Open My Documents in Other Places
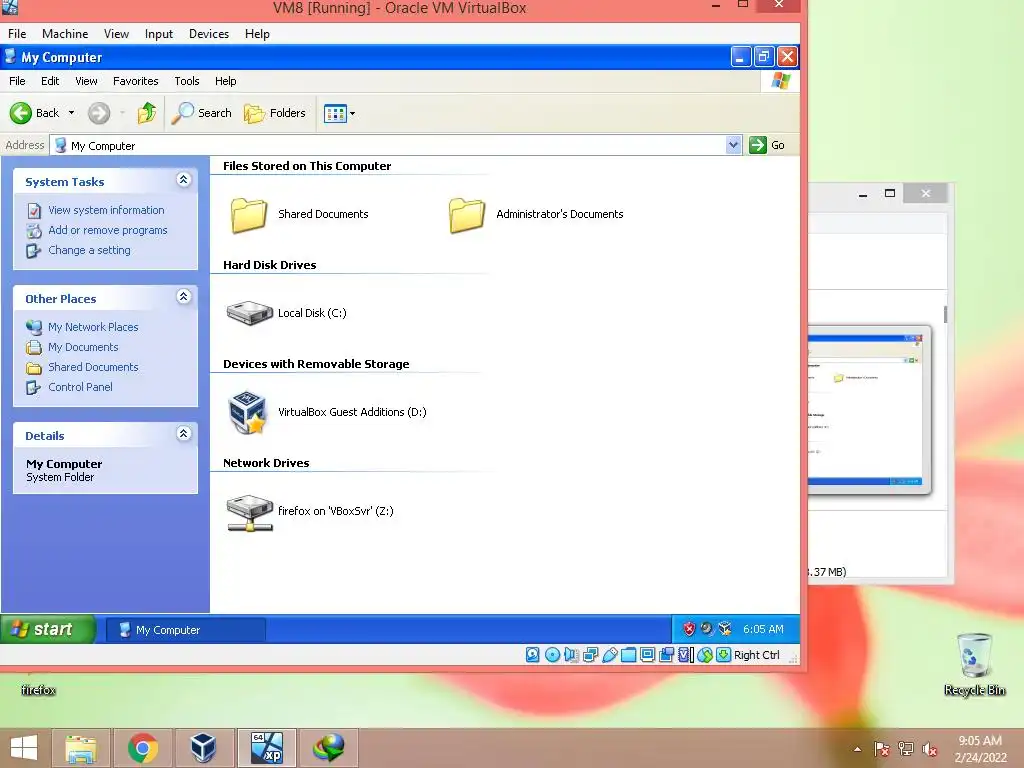This screenshot has height=768, width=1024. tap(83, 347)
